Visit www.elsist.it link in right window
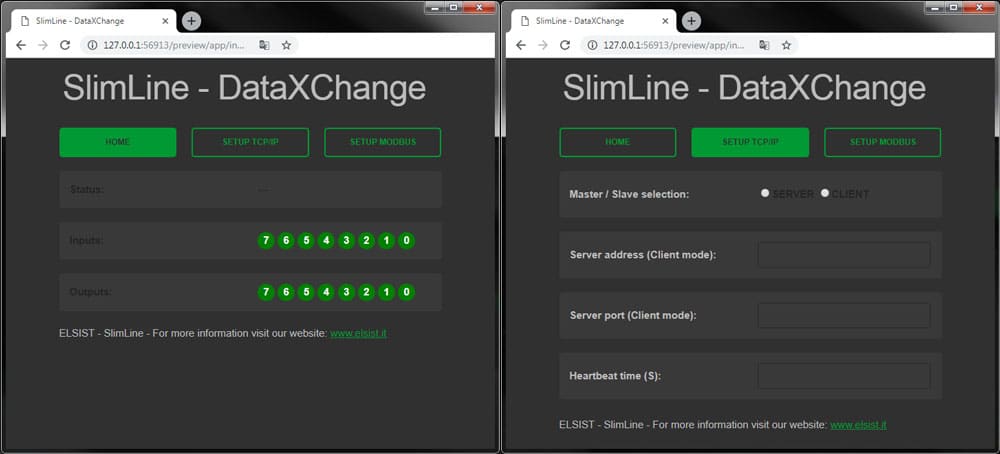Screen dimensions: 1000x454 pos(858,425)
